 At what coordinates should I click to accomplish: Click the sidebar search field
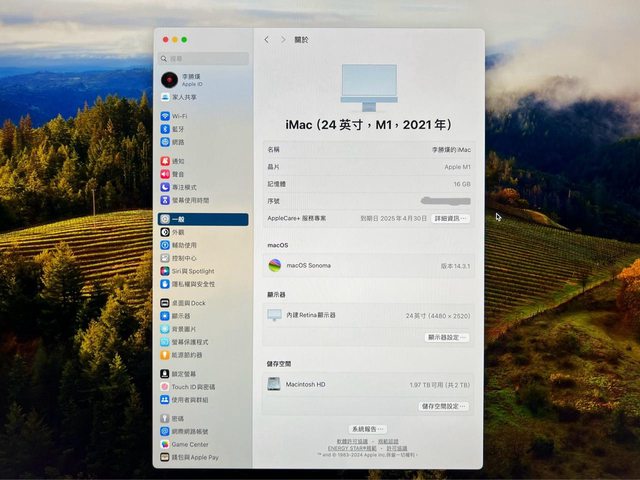coord(203,59)
